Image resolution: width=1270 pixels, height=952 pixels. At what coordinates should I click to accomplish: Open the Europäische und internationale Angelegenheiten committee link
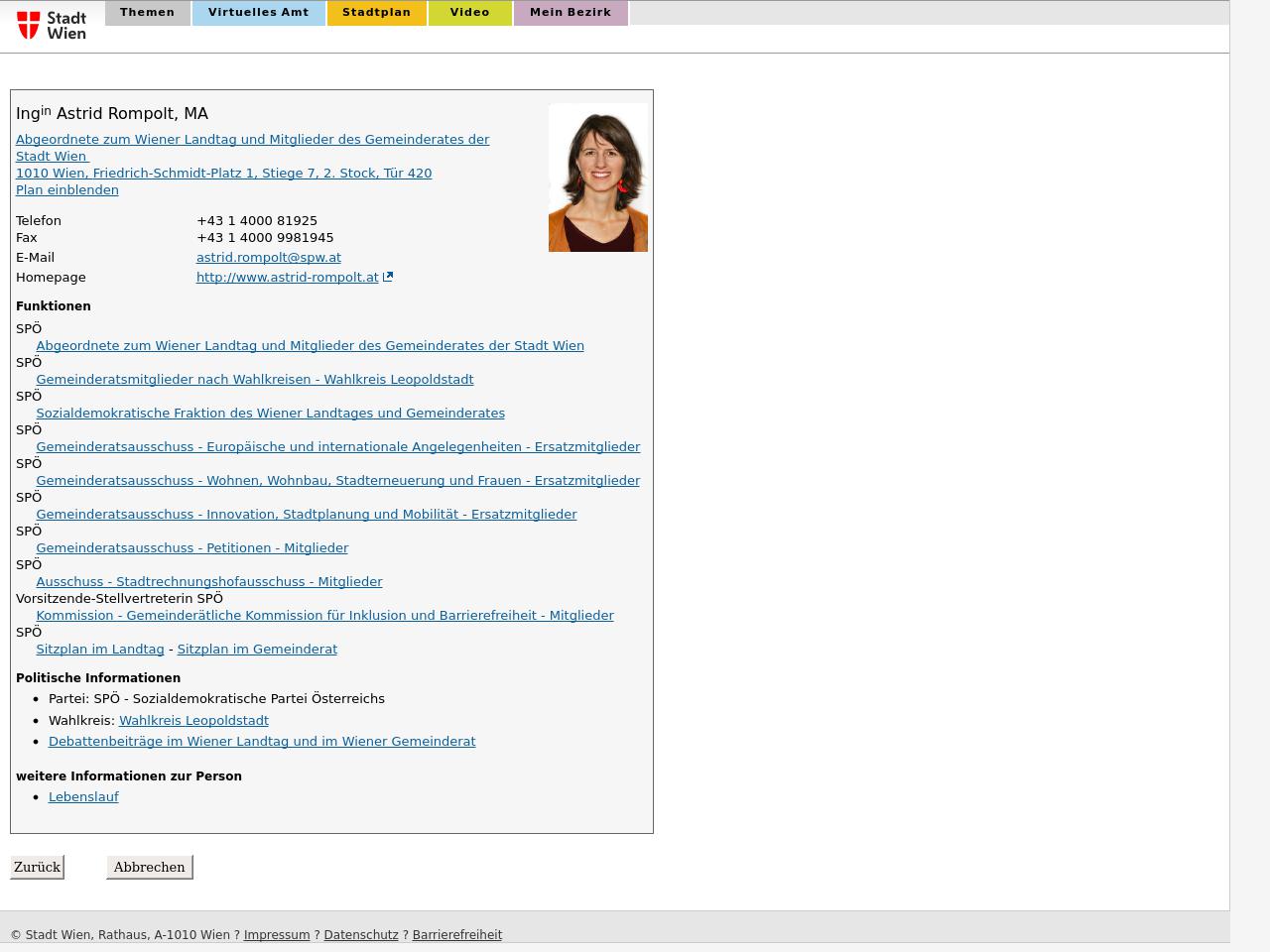click(x=338, y=447)
